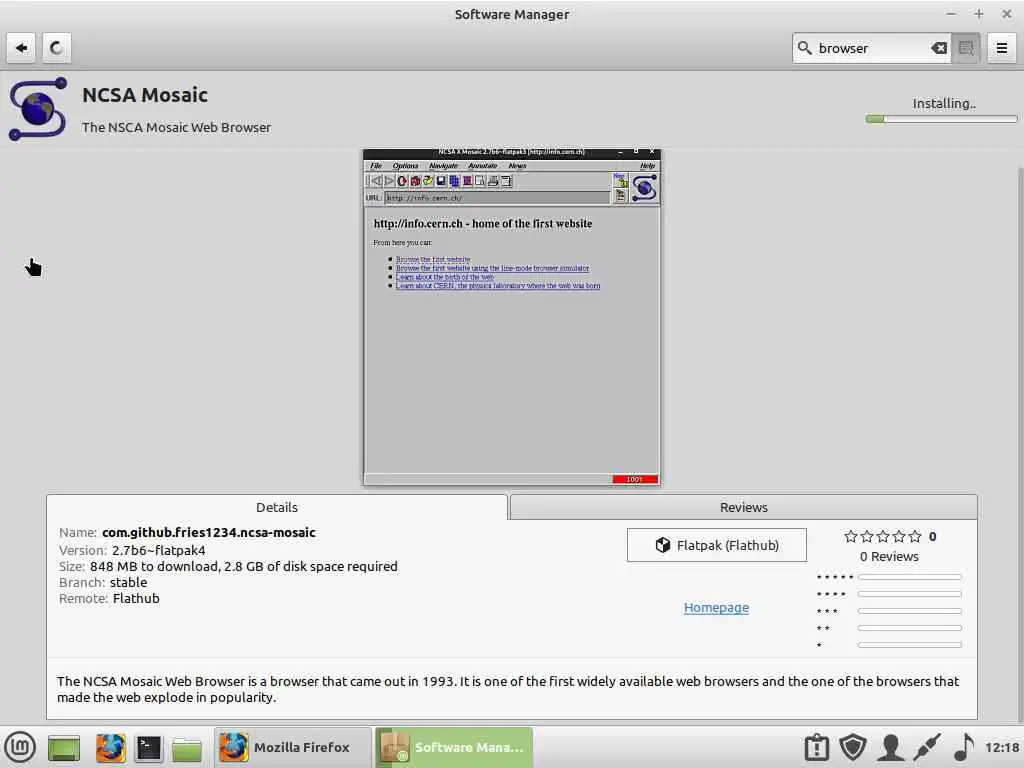This screenshot has height=768, width=1024.
Task: Open the terminal from the taskbar
Action: [x=148, y=748]
